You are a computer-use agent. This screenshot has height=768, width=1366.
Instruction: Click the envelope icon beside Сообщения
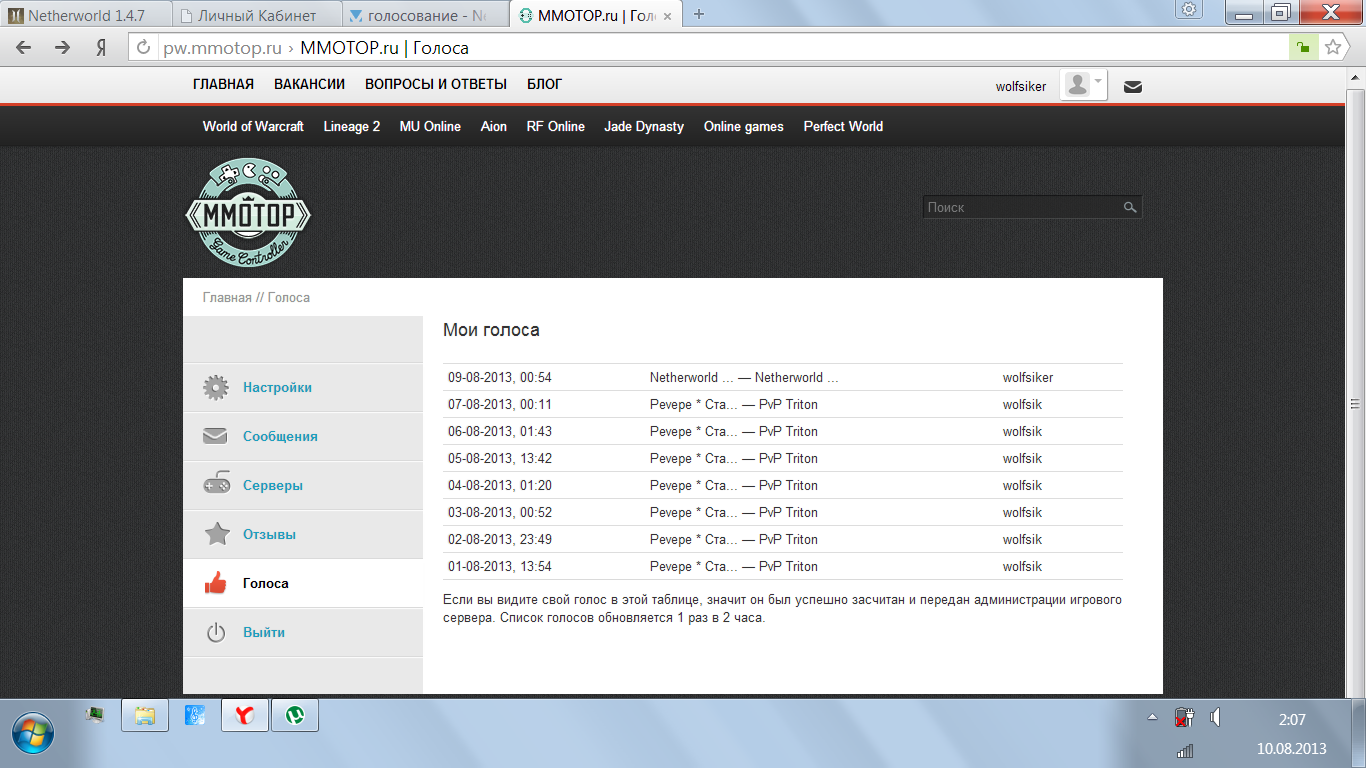[216, 436]
